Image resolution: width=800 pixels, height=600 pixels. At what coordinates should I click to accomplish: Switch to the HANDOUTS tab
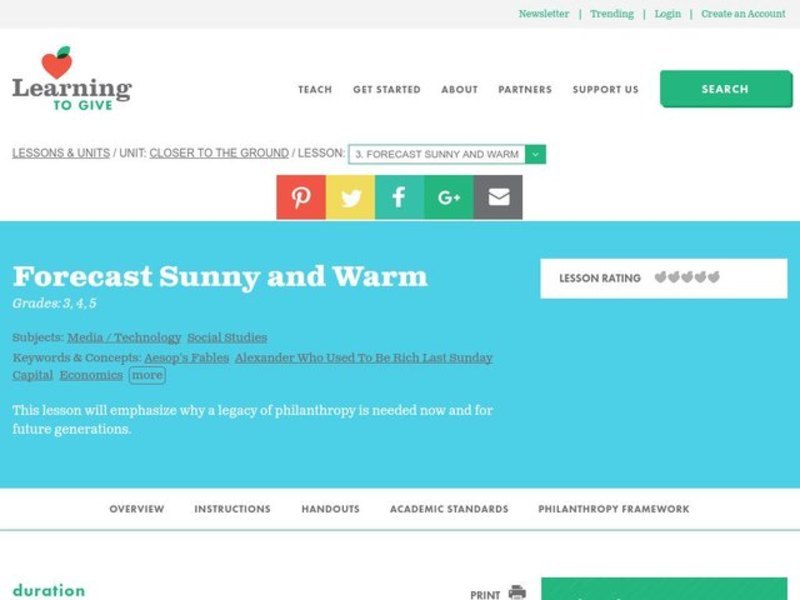tap(330, 508)
